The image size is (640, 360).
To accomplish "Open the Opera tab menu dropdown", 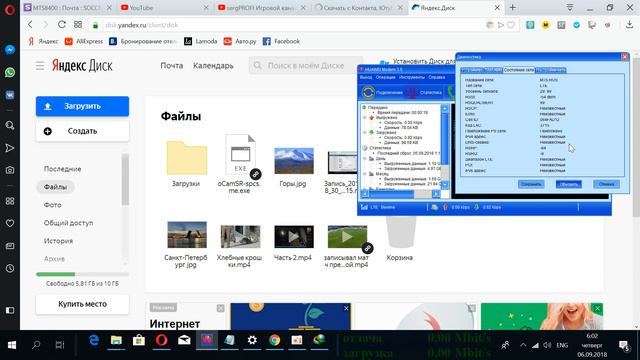I will click(570, 7).
